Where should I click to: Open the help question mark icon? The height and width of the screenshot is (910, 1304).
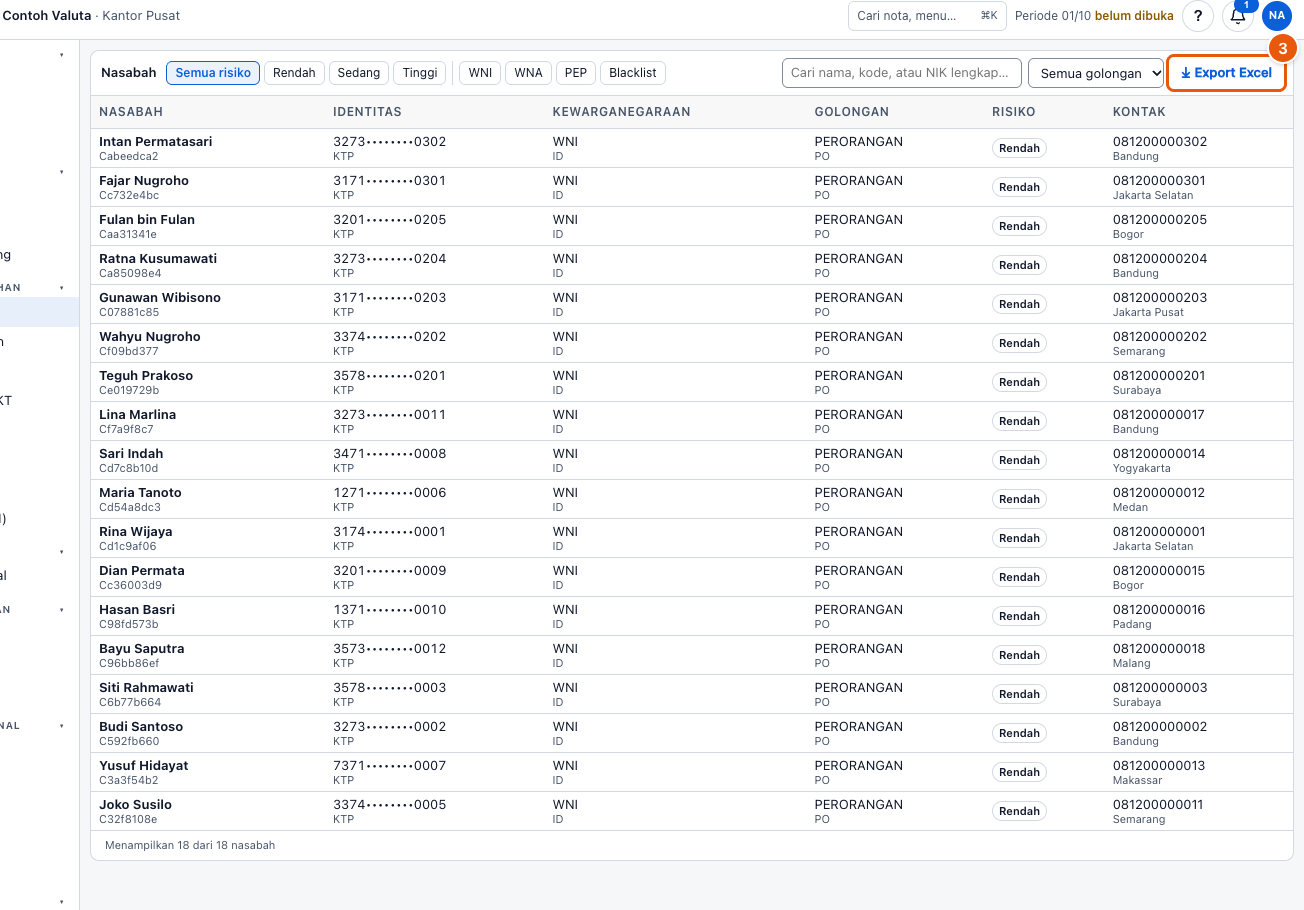pyautogui.click(x=1198, y=16)
